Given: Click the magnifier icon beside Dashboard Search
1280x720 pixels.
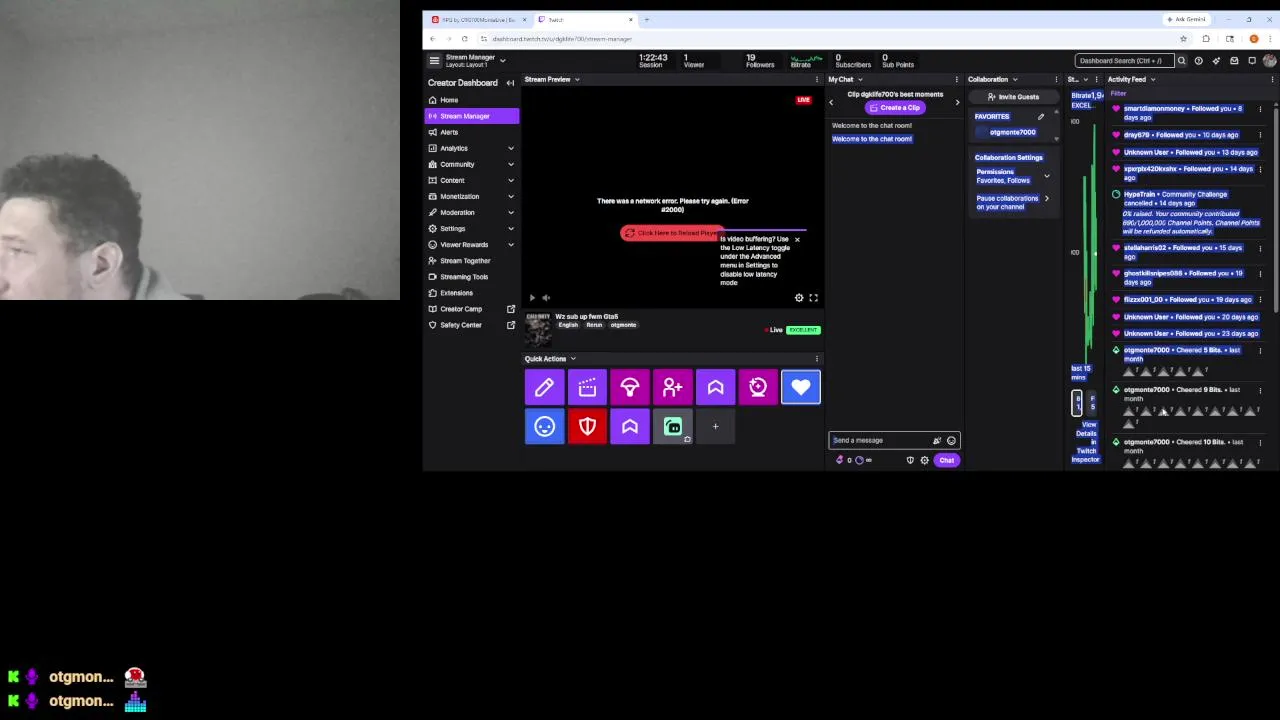Looking at the screenshot, I should coord(1181,61).
